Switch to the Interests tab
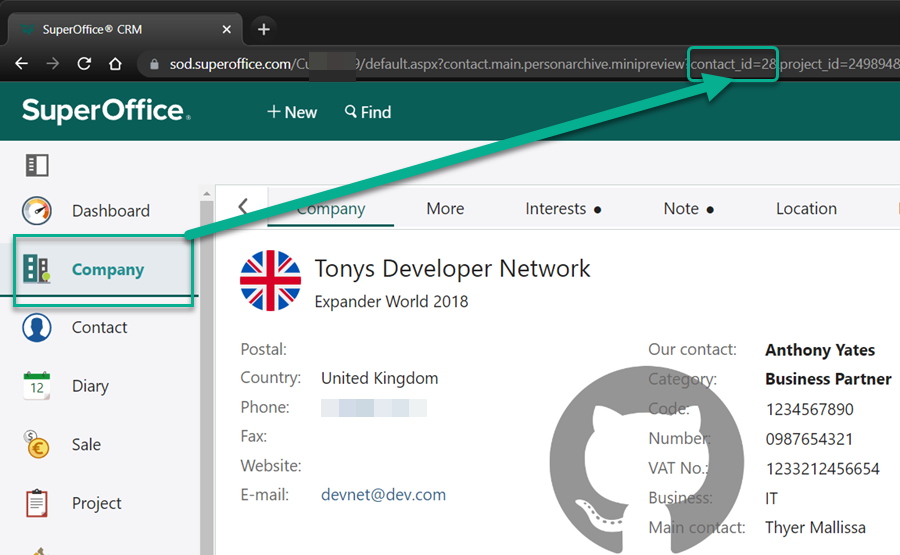Image resolution: width=900 pixels, height=555 pixels. [563, 209]
